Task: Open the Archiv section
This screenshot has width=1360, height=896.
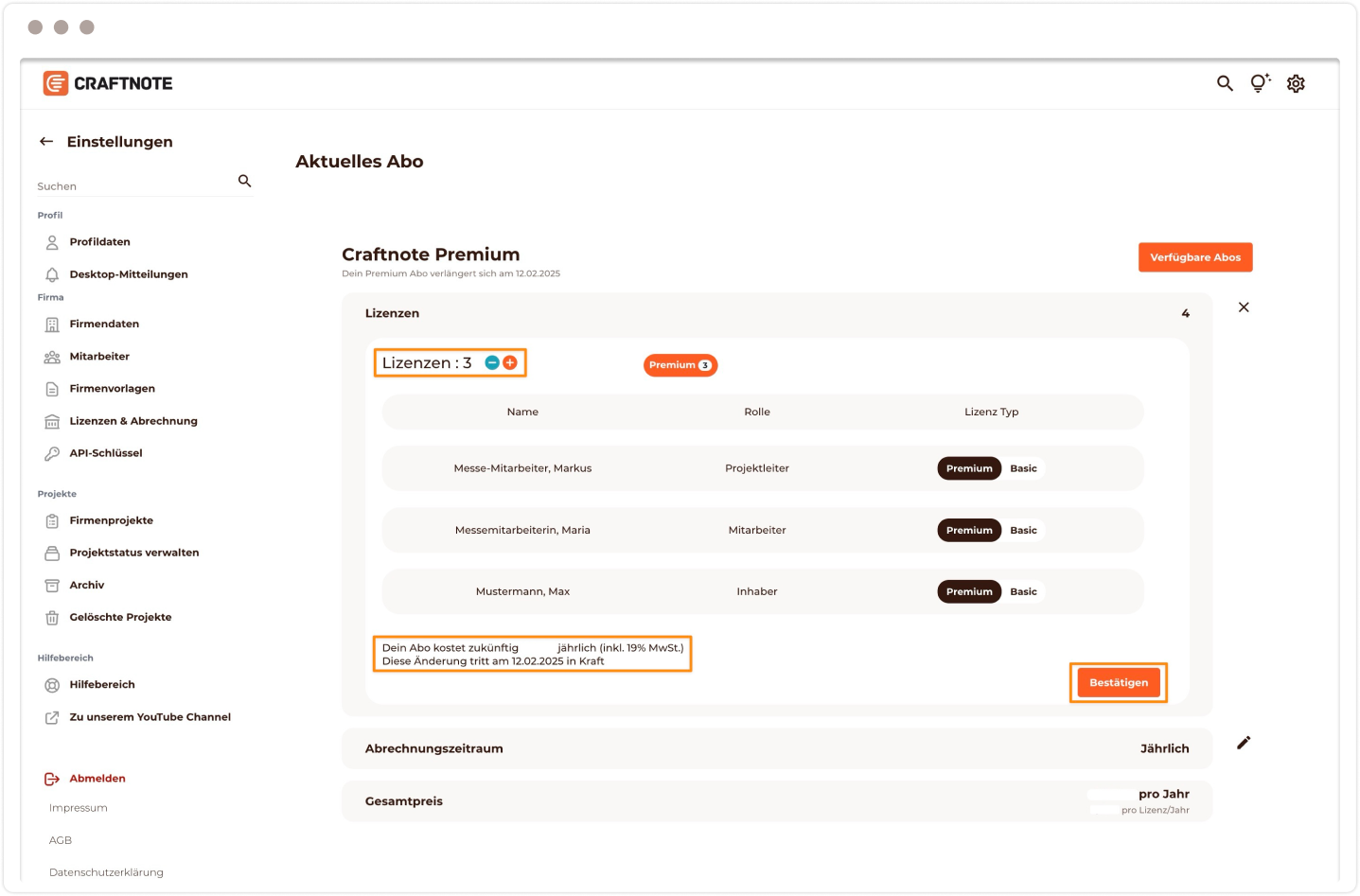Action: point(86,586)
